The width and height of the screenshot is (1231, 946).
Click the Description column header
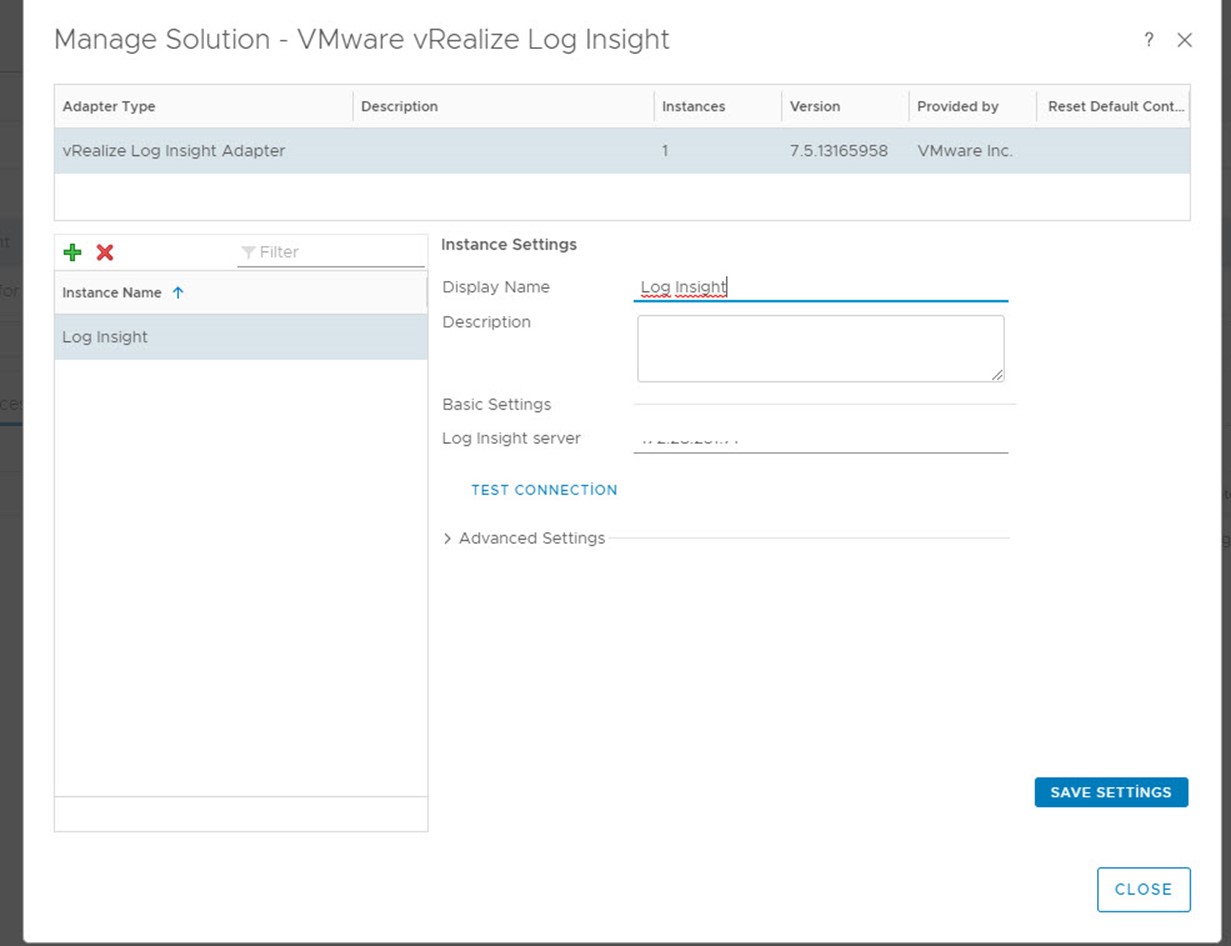click(504, 106)
